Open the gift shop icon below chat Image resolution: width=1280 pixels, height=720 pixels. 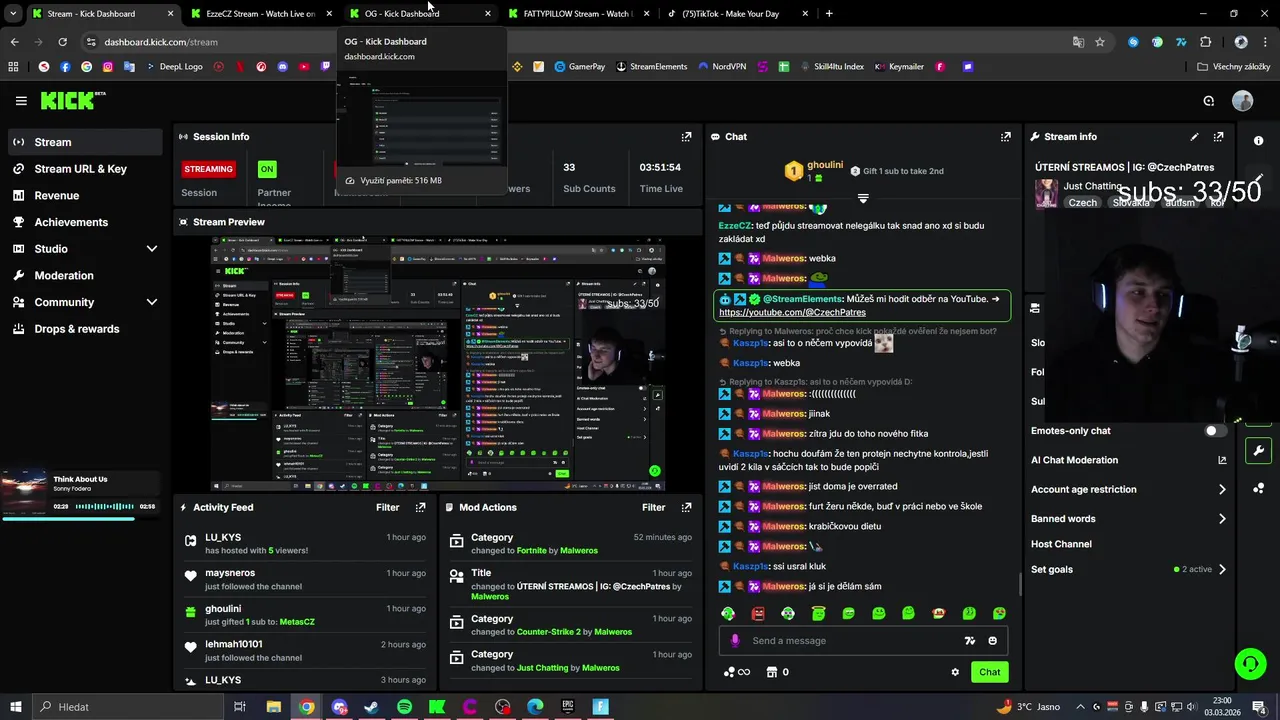(771, 672)
